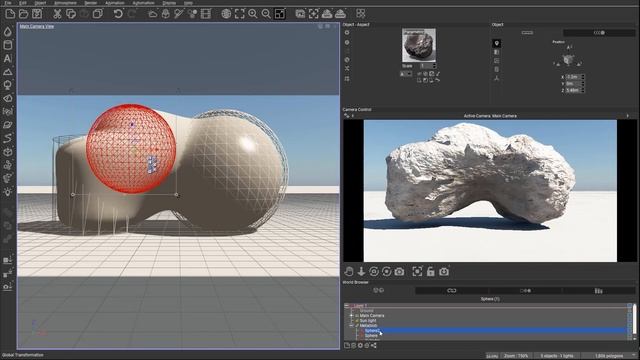The width and height of the screenshot is (640, 360).
Task: Open the Animation menu
Action: [115, 3]
